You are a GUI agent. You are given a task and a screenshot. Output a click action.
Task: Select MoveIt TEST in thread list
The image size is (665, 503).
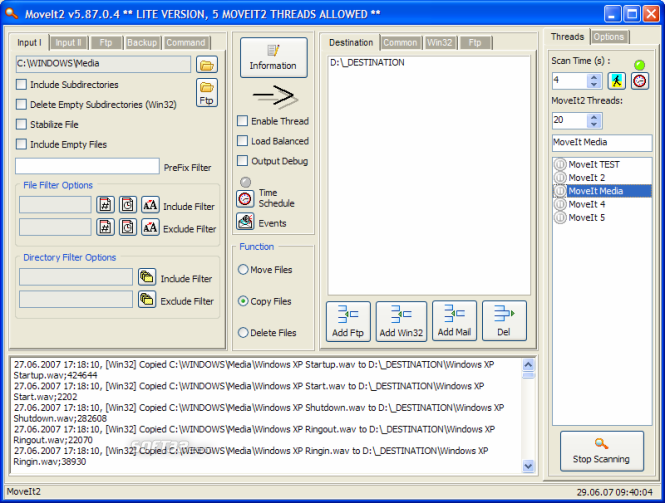[594, 164]
